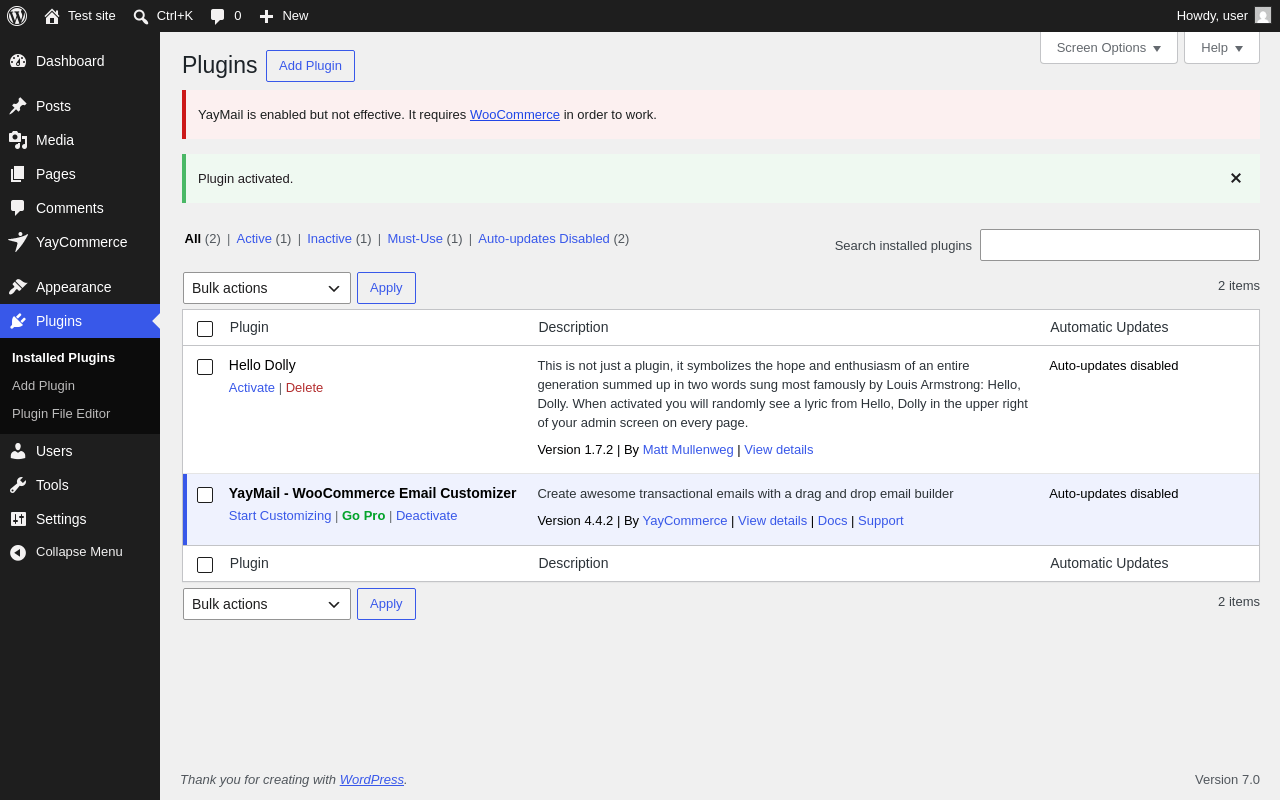Click the Tools wrench icon
Image resolution: width=1280 pixels, height=800 pixels.
(x=18, y=485)
